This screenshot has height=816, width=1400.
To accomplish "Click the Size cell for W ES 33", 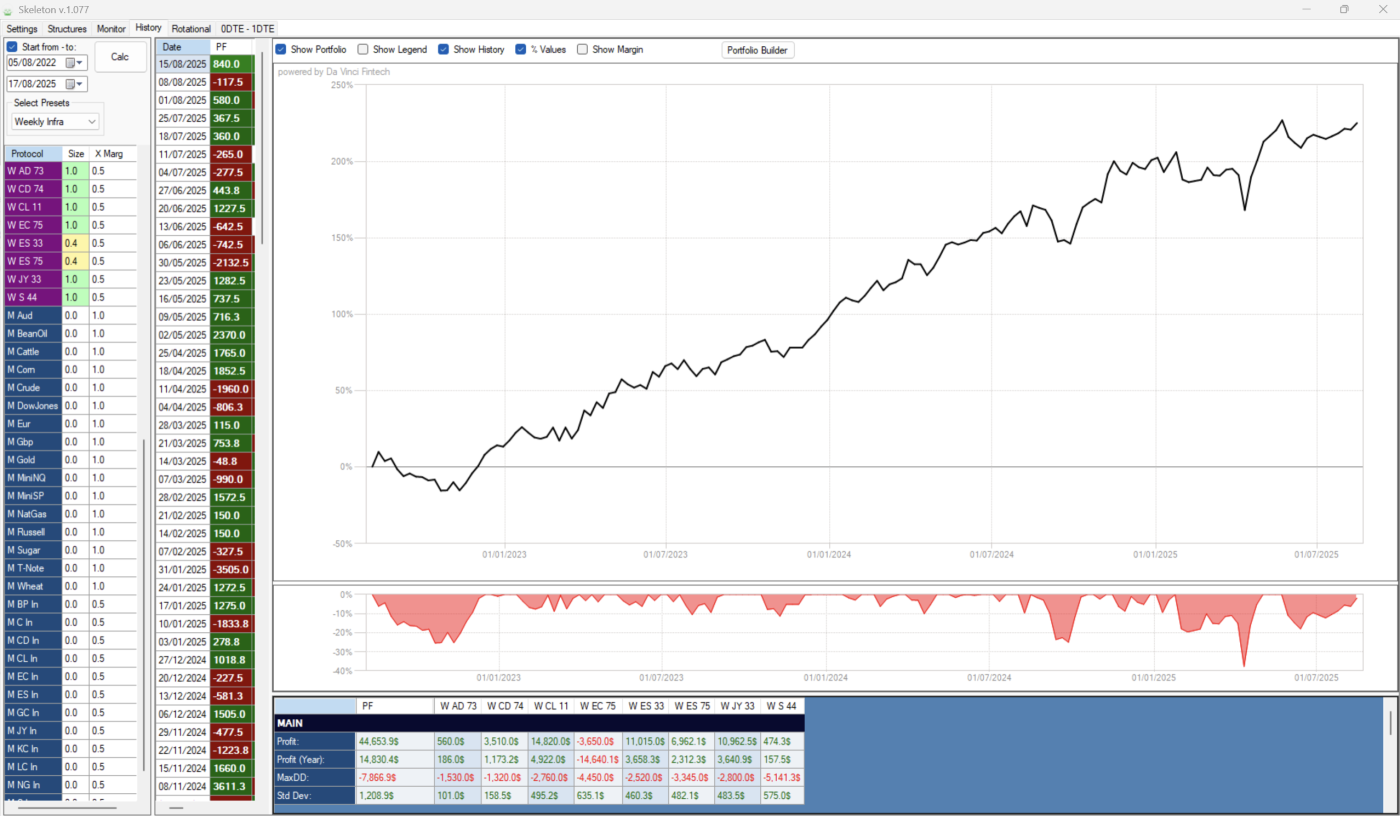I will pos(75,243).
